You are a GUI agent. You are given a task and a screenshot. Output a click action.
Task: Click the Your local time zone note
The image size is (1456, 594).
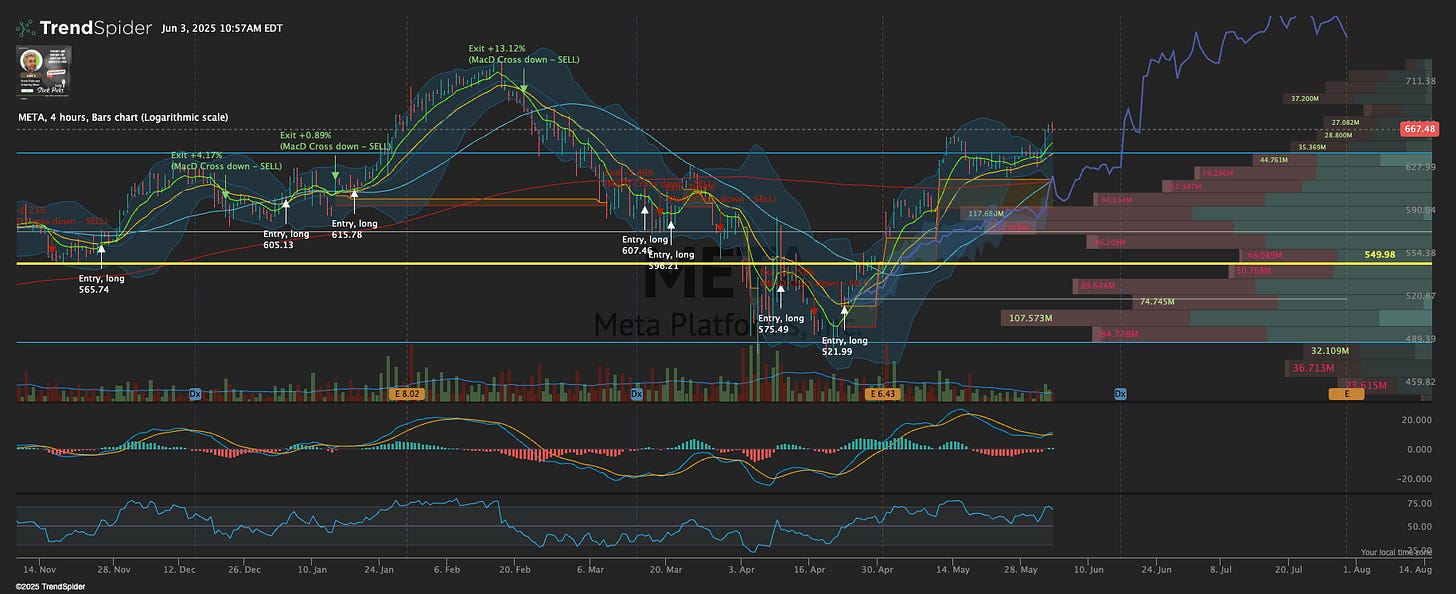pos(1395,552)
